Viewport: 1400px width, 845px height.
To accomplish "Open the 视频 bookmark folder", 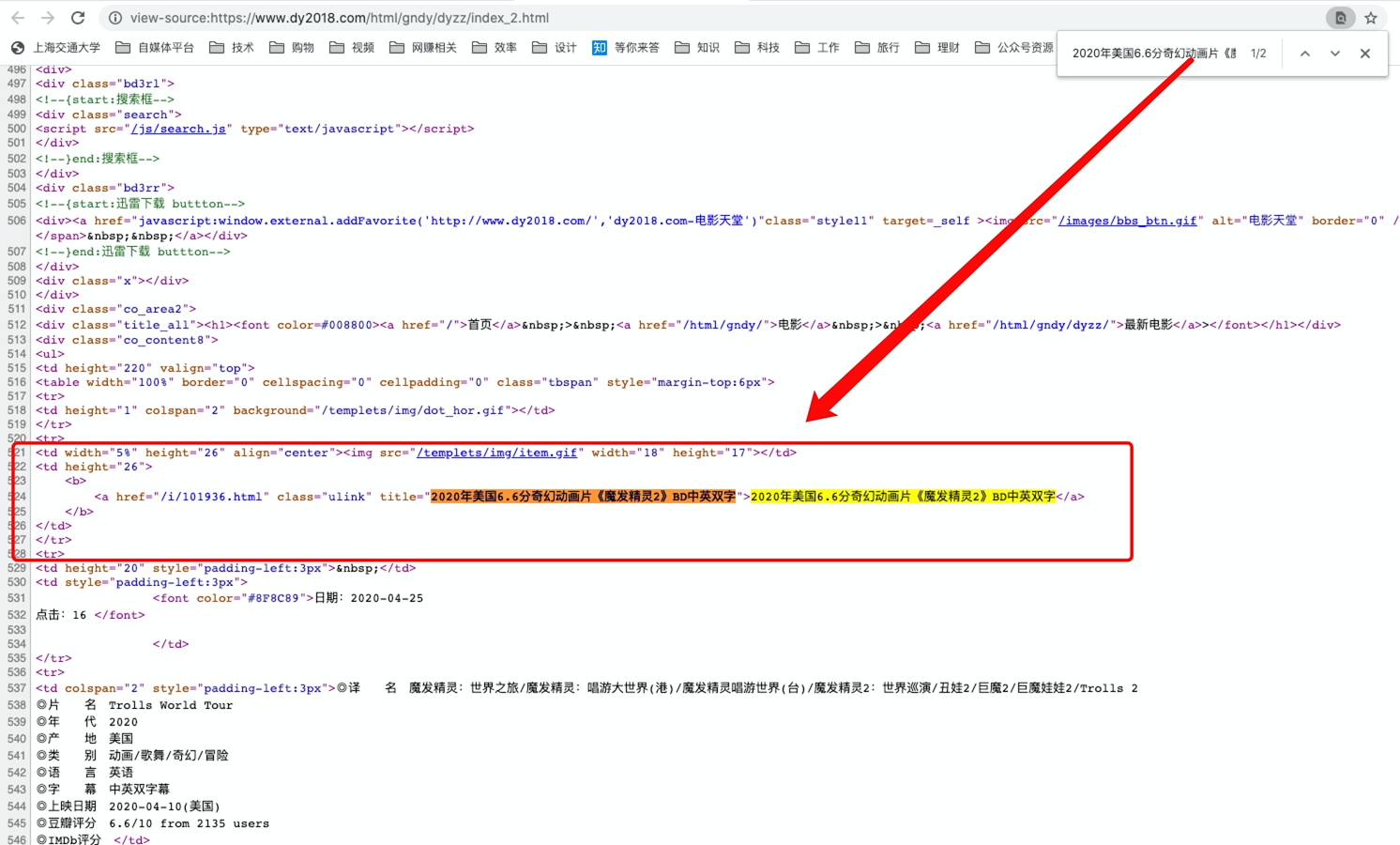I will (x=352, y=48).
